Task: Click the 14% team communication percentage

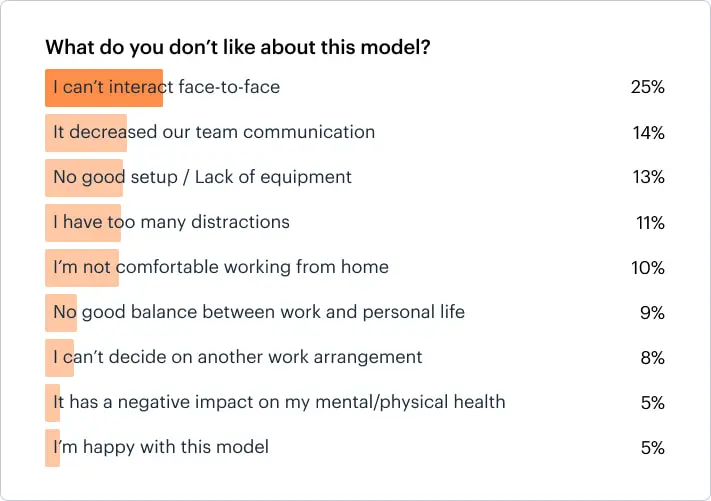Action: point(648,132)
